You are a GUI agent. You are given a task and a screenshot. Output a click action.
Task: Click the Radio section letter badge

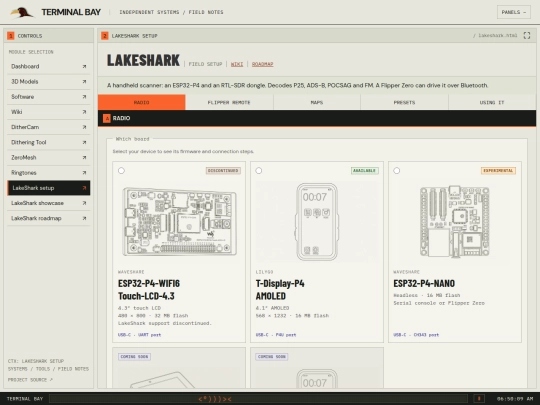point(107,118)
